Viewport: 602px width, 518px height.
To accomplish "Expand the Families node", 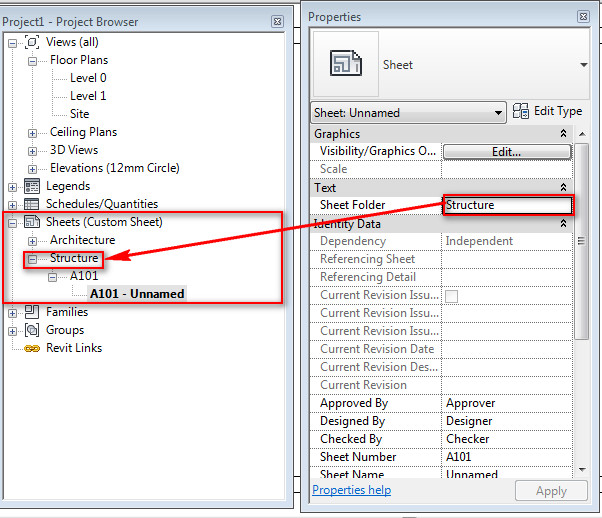I will tap(12, 313).
